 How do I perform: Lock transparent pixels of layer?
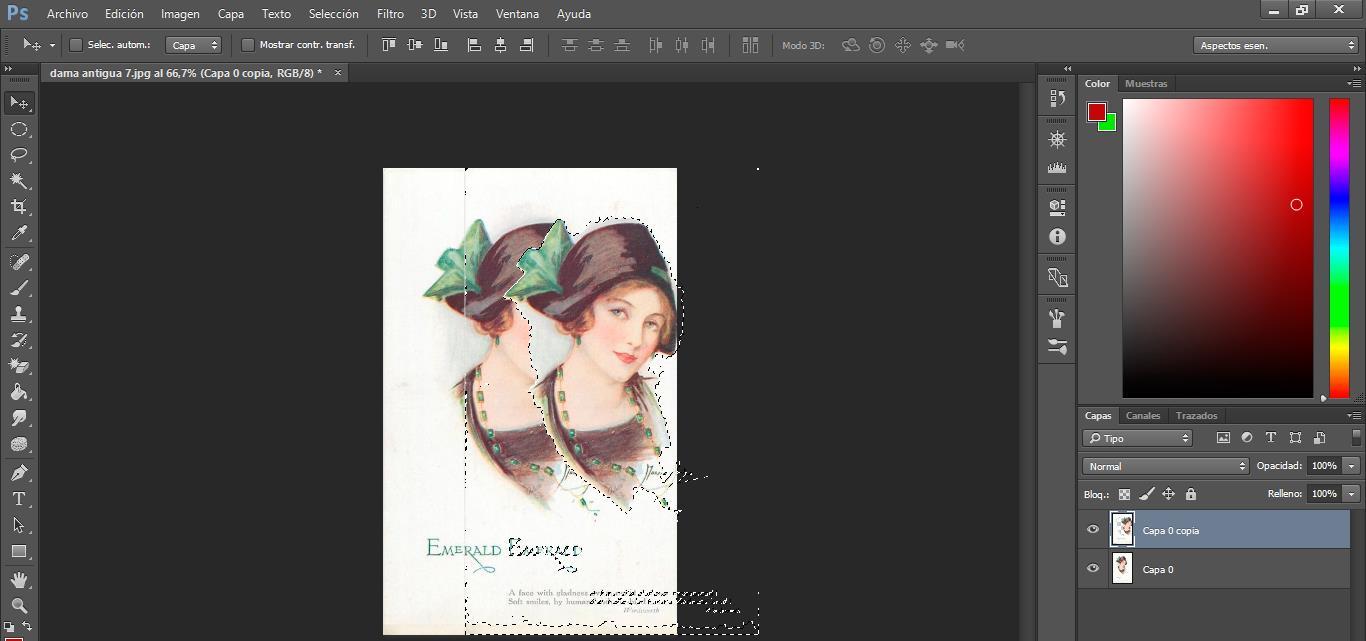(x=1124, y=494)
